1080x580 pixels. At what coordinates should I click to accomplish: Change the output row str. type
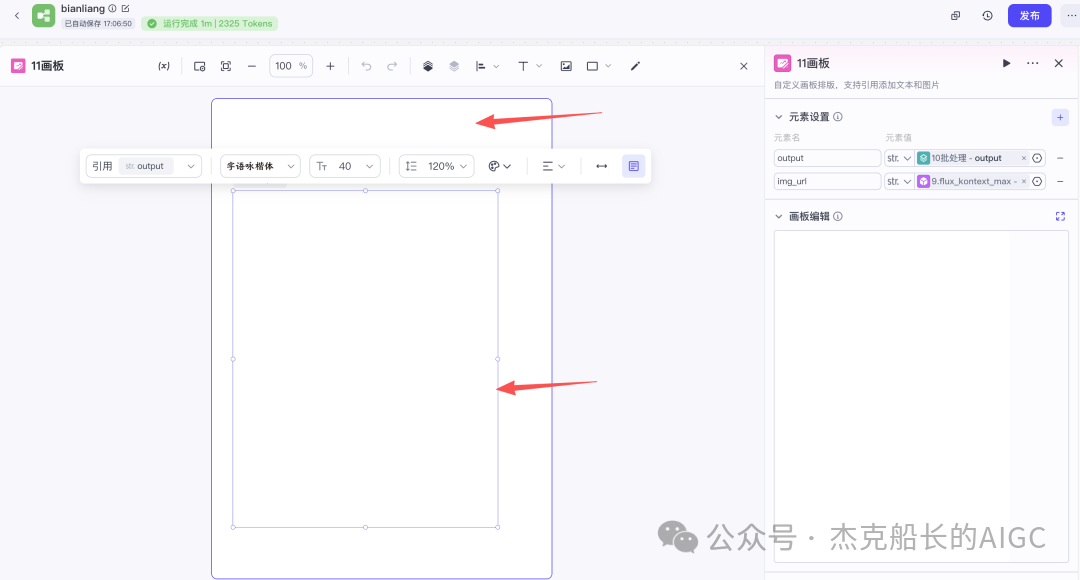point(899,158)
